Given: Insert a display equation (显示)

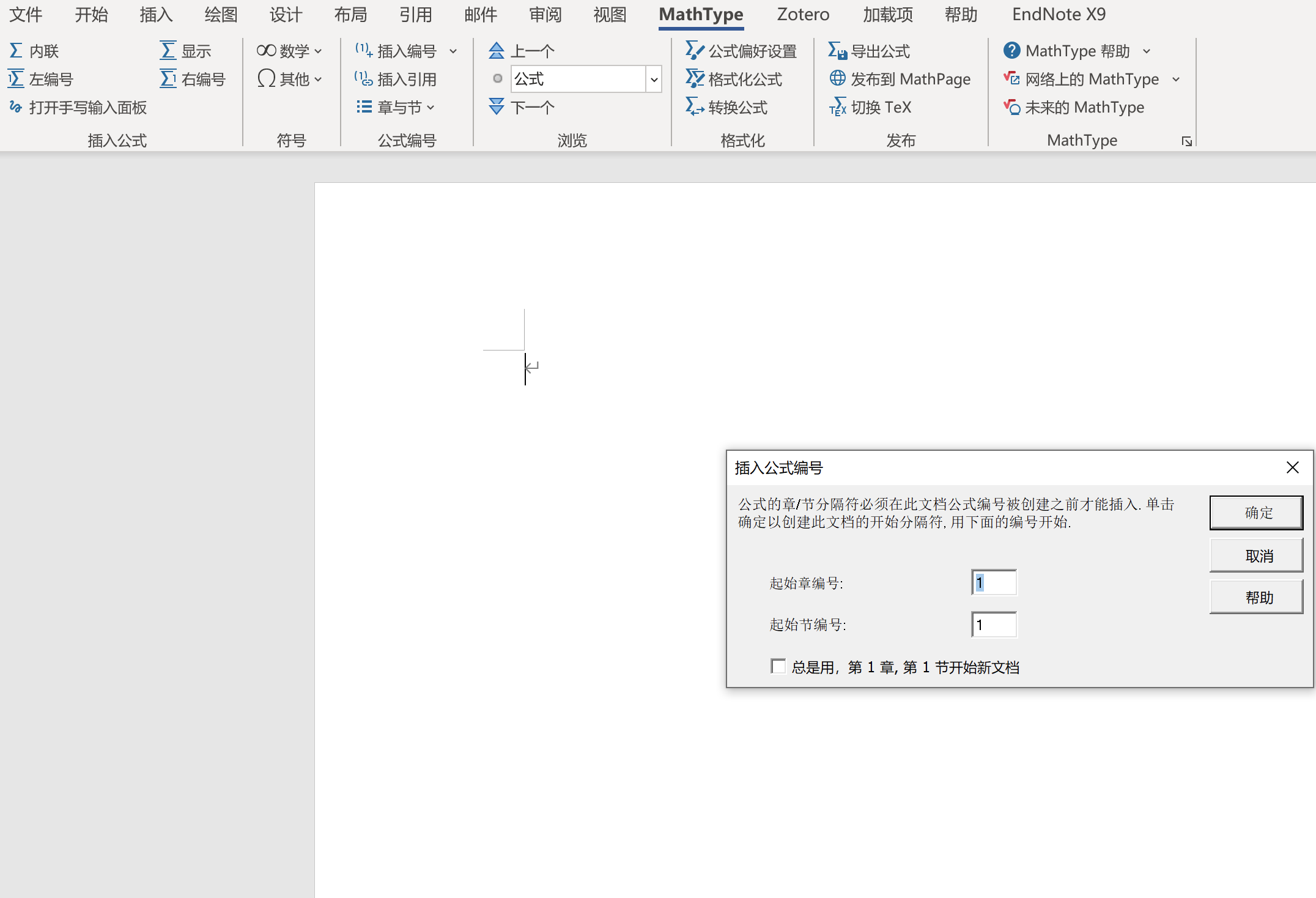Looking at the screenshot, I should [185, 51].
